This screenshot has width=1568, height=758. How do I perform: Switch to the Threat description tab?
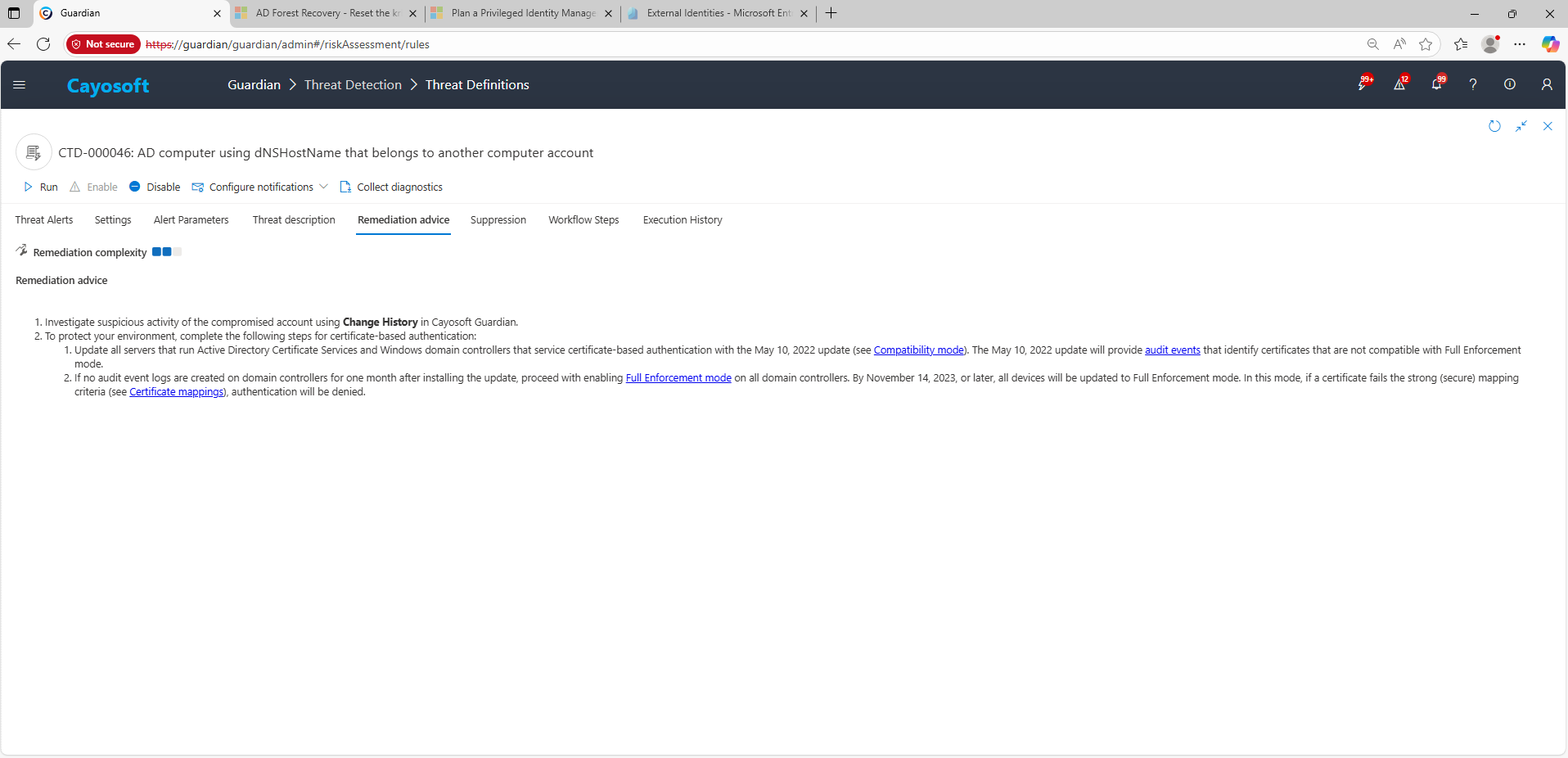coord(294,220)
